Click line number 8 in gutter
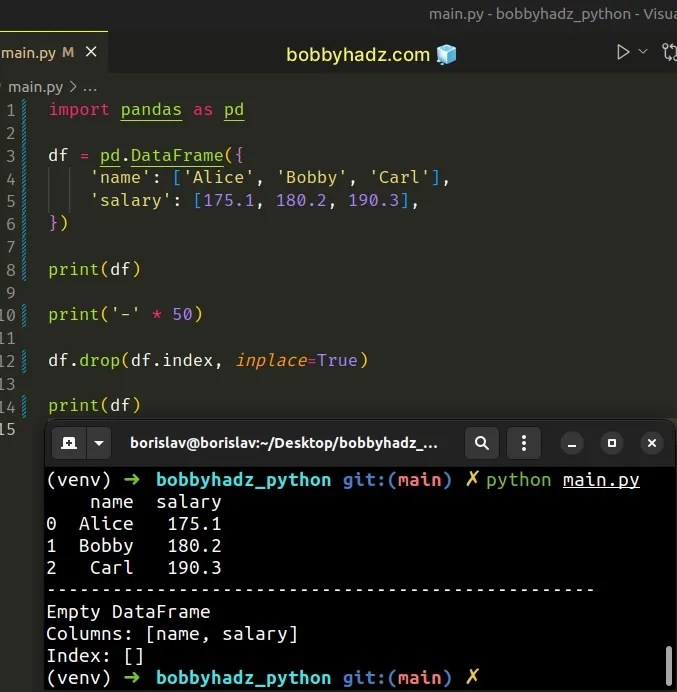 click(x=11, y=270)
